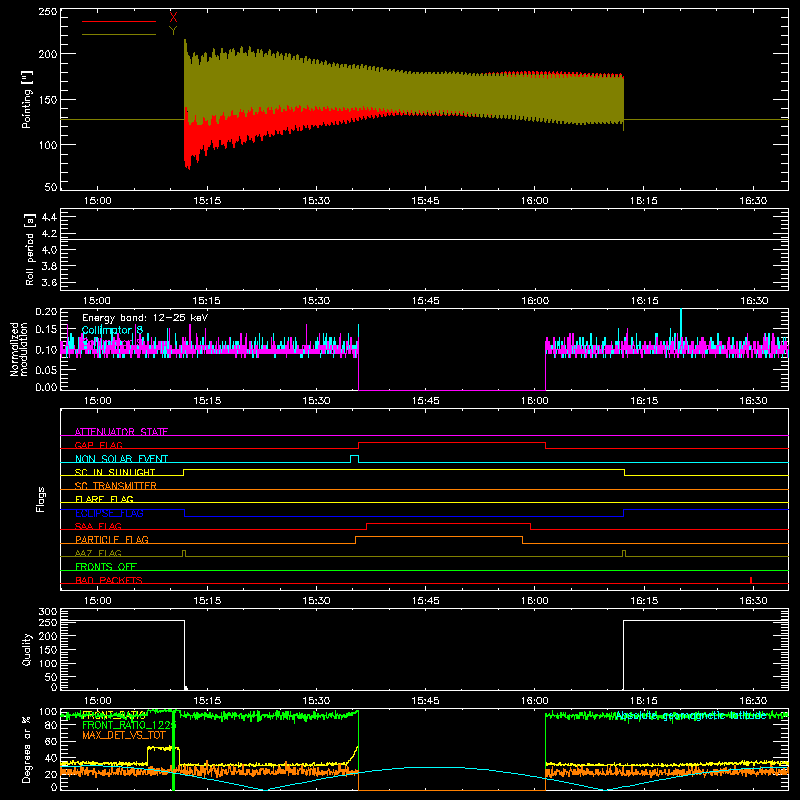Click the 15:30 time label under the Quality panel
The image size is (800, 800).
point(316,701)
